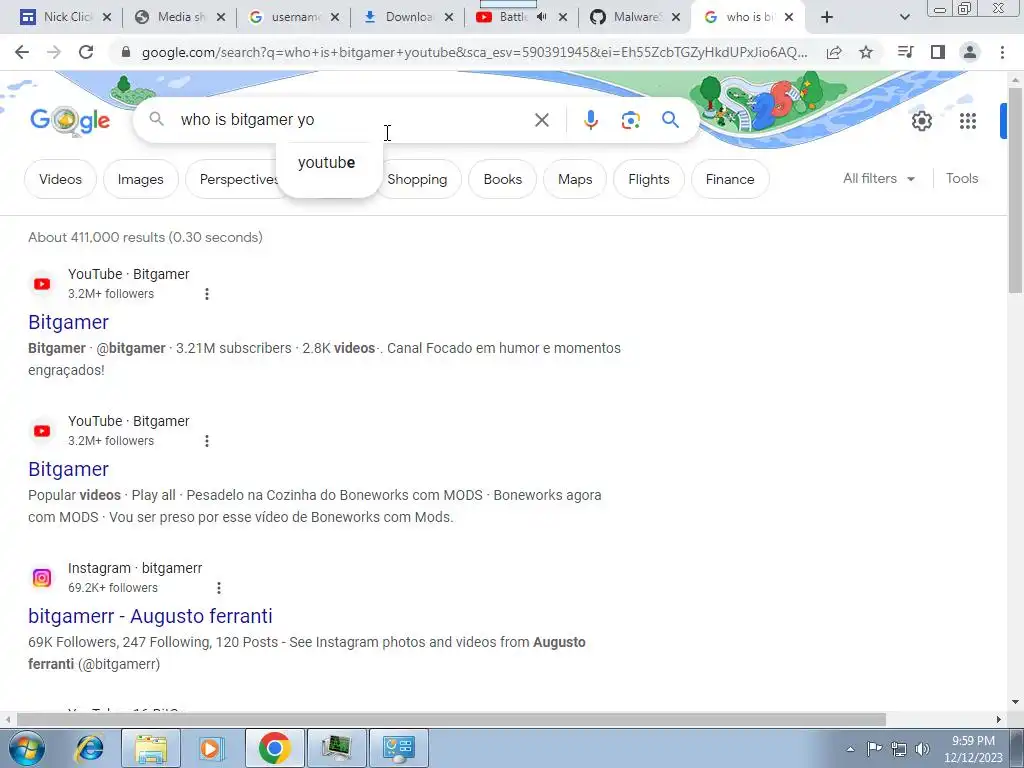Expand the tab search chevron
Image resolution: width=1024 pixels, height=768 pixels.
[x=904, y=17]
